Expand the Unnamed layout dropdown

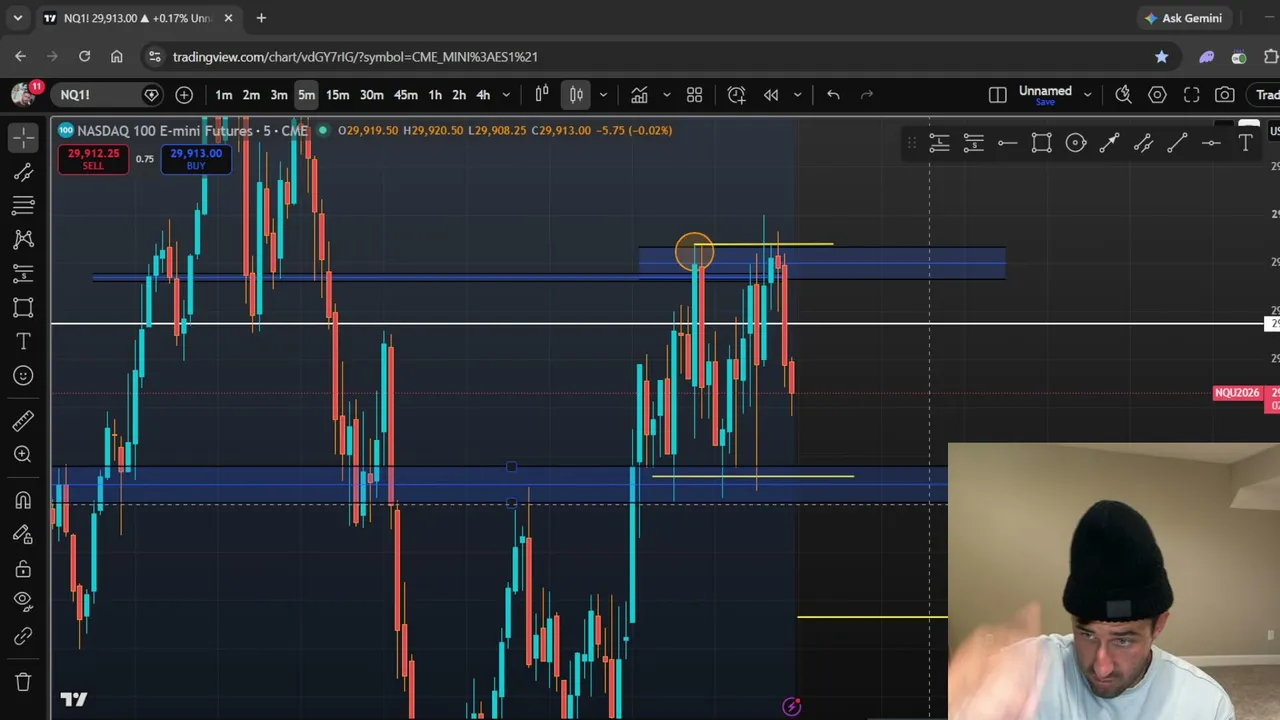pyautogui.click(x=1087, y=95)
